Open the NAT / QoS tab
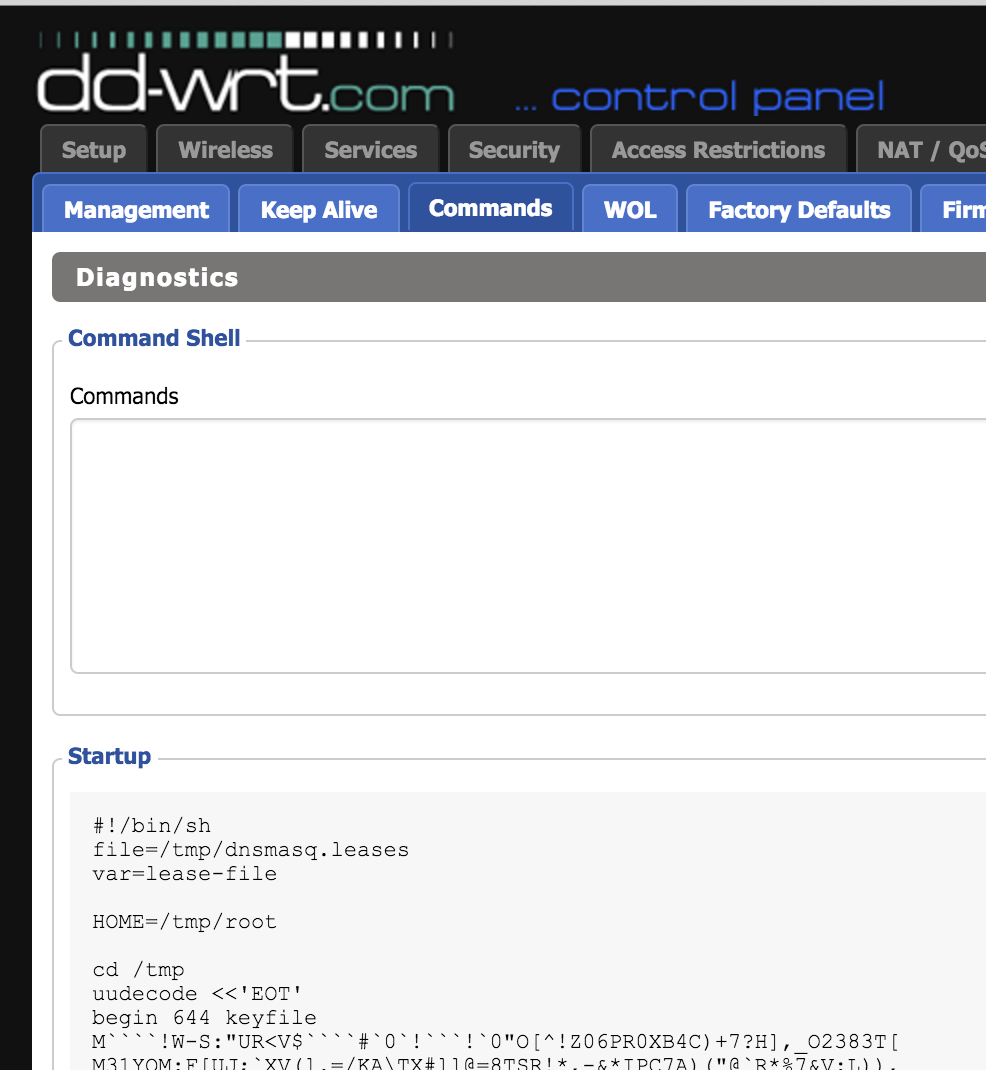 pos(921,149)
